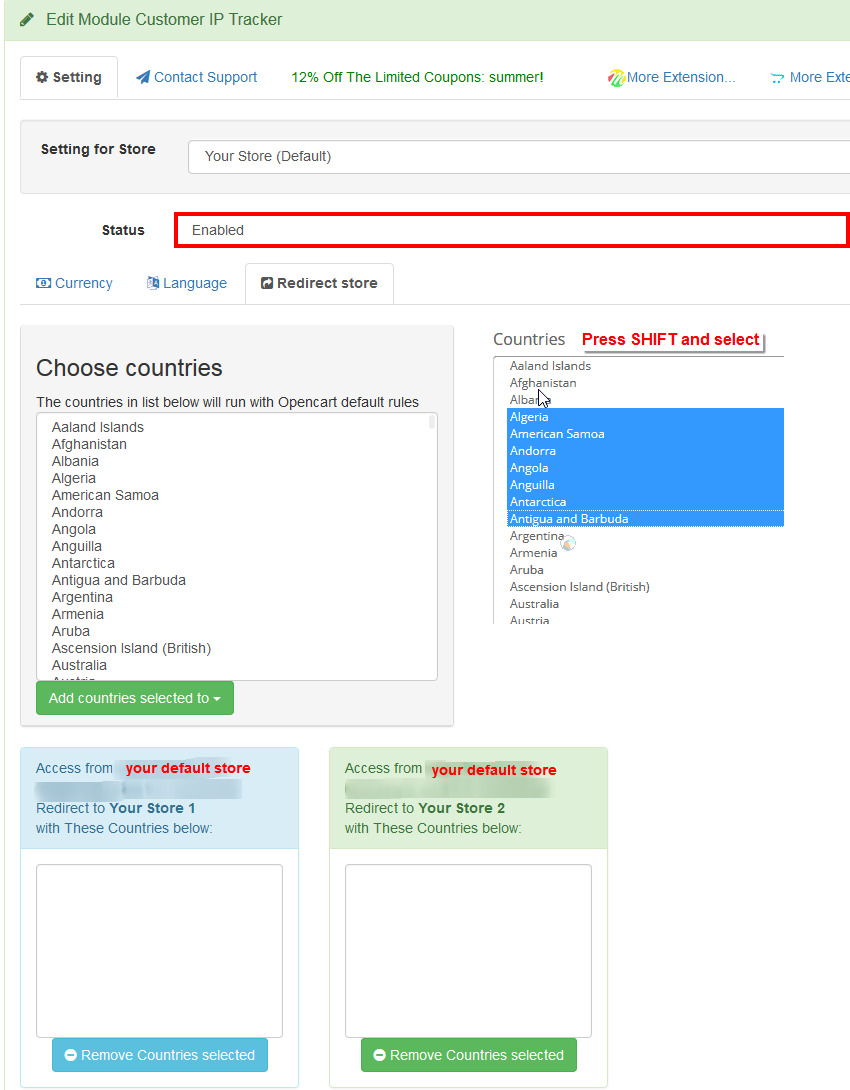Click the Currency tab money icon
This screenshot has height=1090, width=850.
pos(43,283)
